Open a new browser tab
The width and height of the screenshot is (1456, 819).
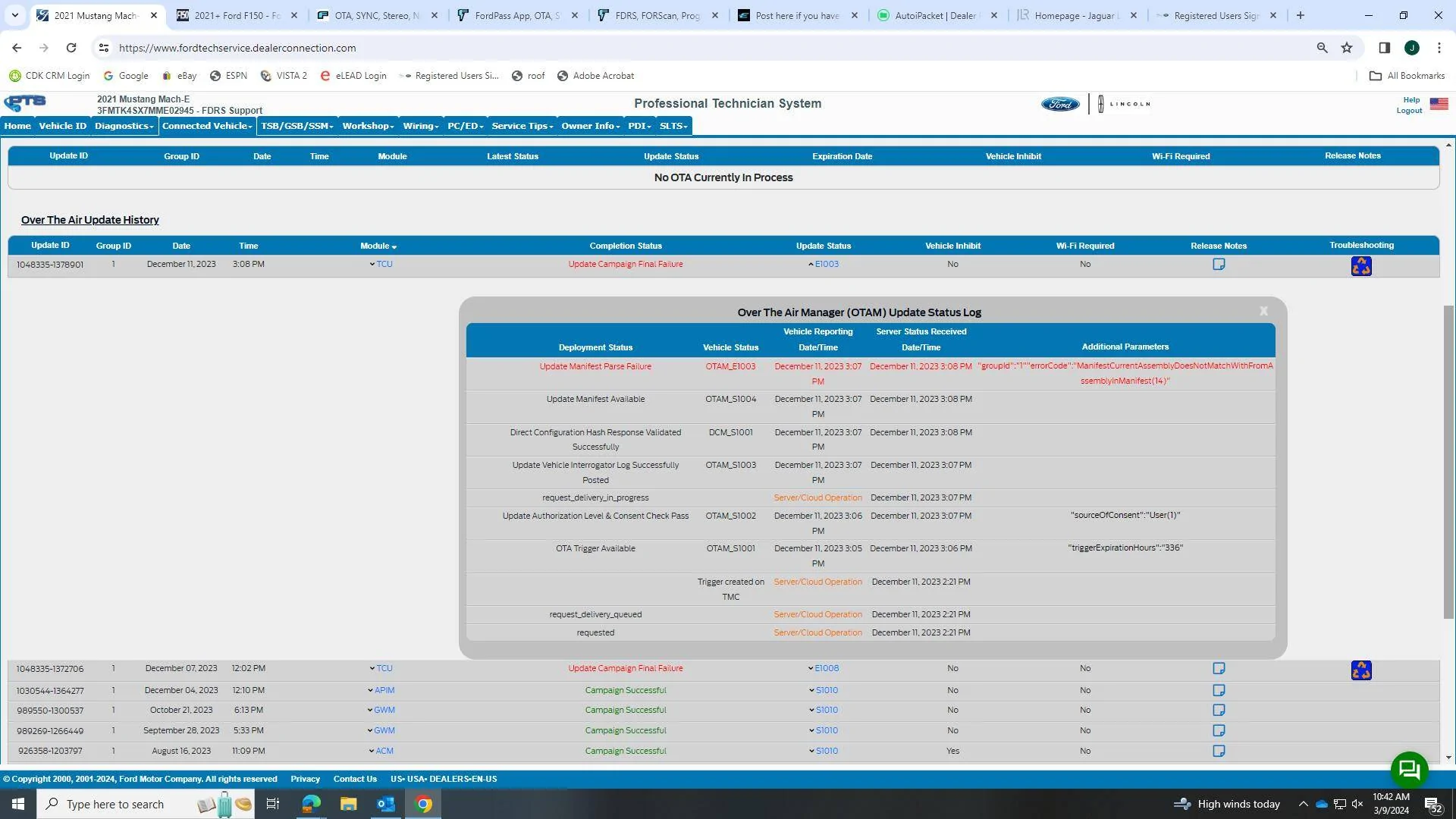(1300, 15)
